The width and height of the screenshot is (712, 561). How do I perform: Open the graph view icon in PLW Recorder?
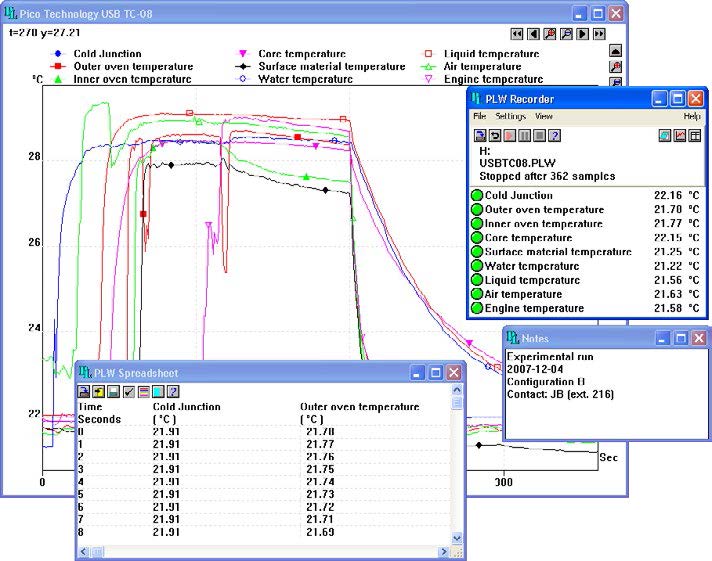tap(680, 136)
